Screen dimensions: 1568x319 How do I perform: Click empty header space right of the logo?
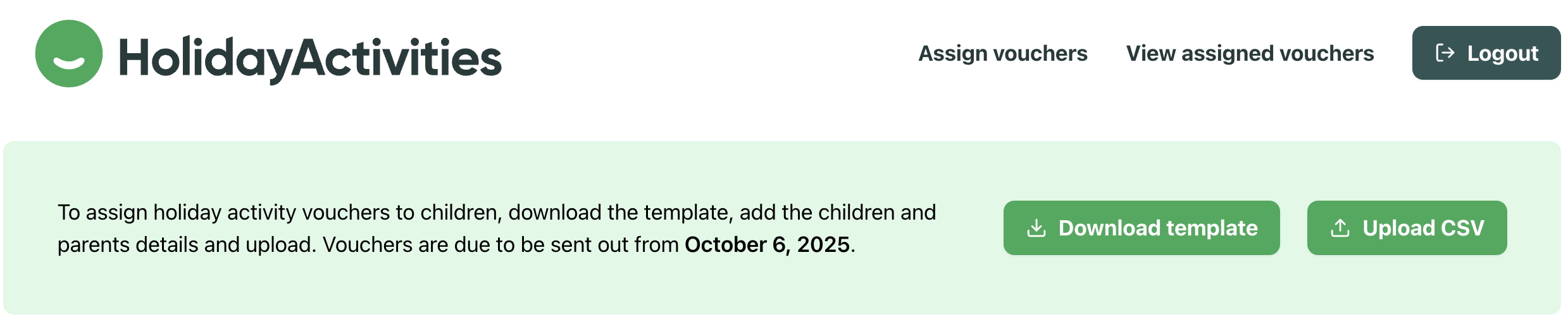(696, 54)
